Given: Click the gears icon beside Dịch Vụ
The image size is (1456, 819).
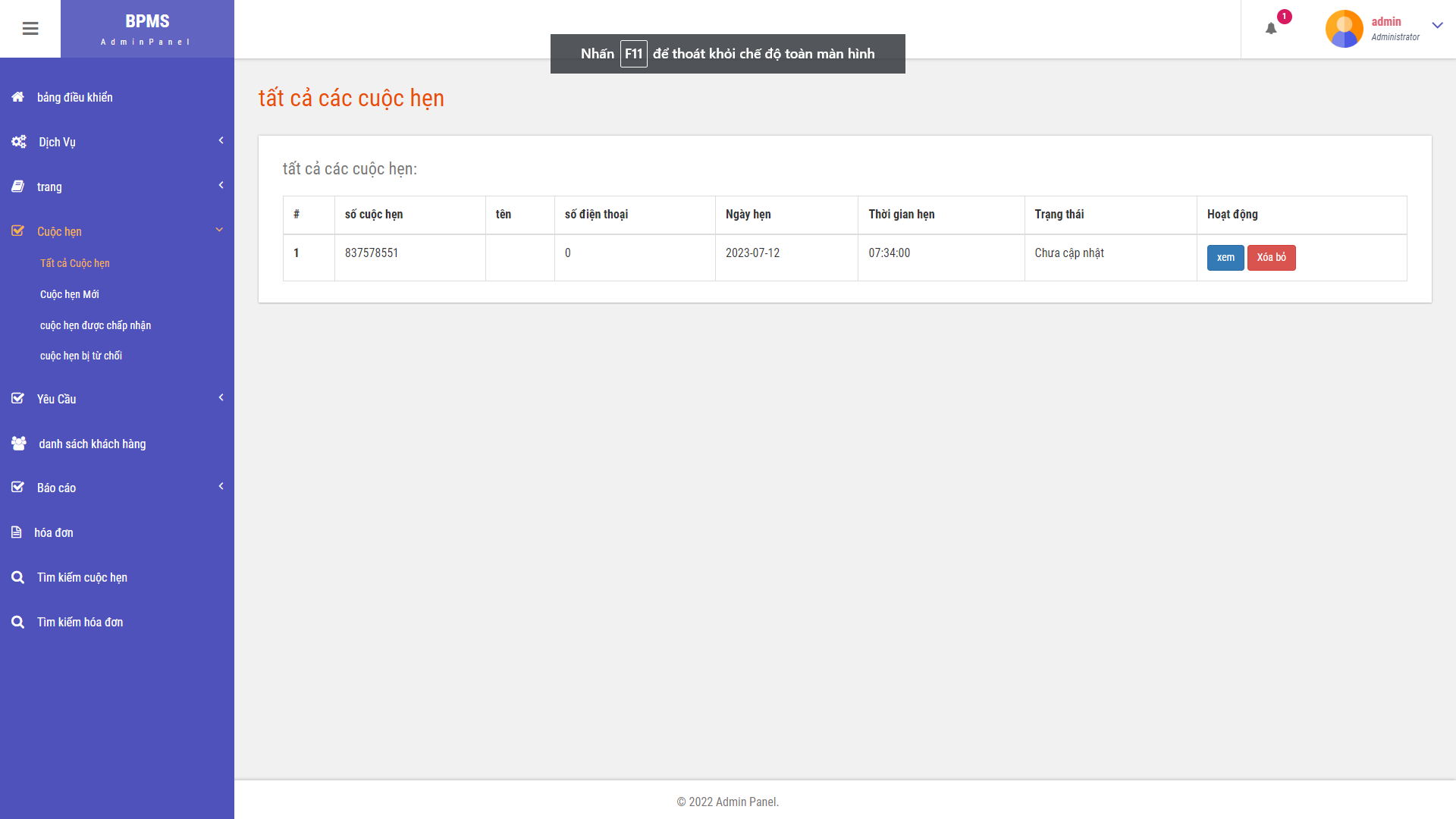Looking at the screenshot, I should click(x=19, y=142).
